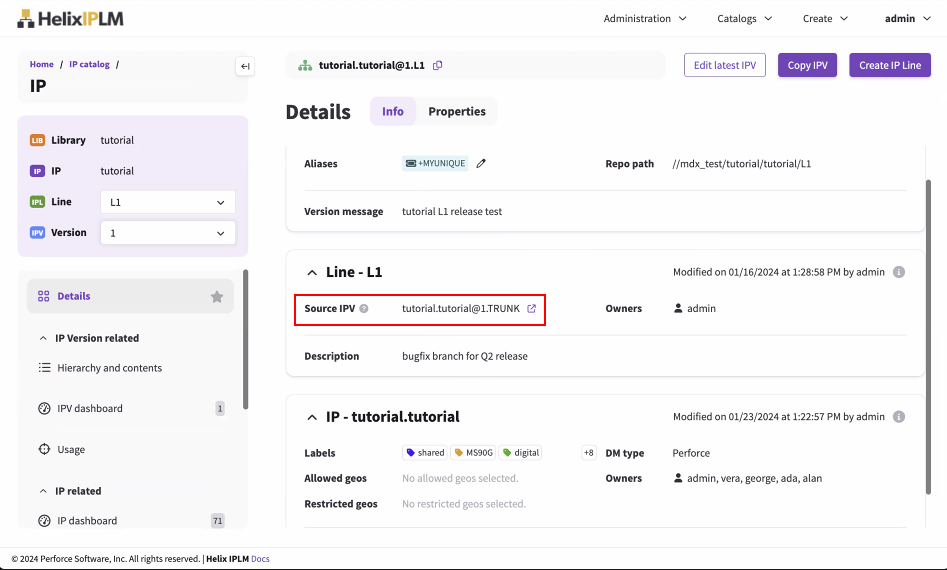Viewport: 947px width, 570px height.
Task: Click the Source IPV help question icon
Action: pyautogui.click(x=364, y=309)
